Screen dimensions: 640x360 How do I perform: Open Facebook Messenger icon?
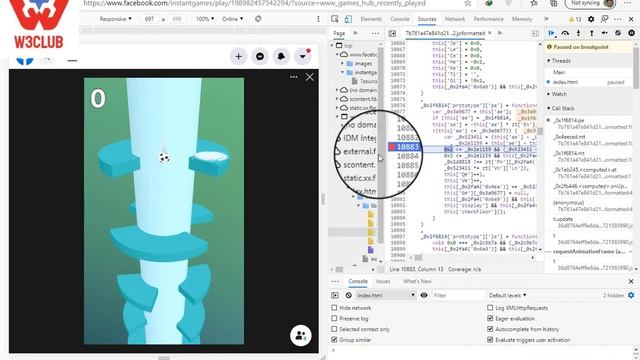pyautogui.click(x=260, y=57)
